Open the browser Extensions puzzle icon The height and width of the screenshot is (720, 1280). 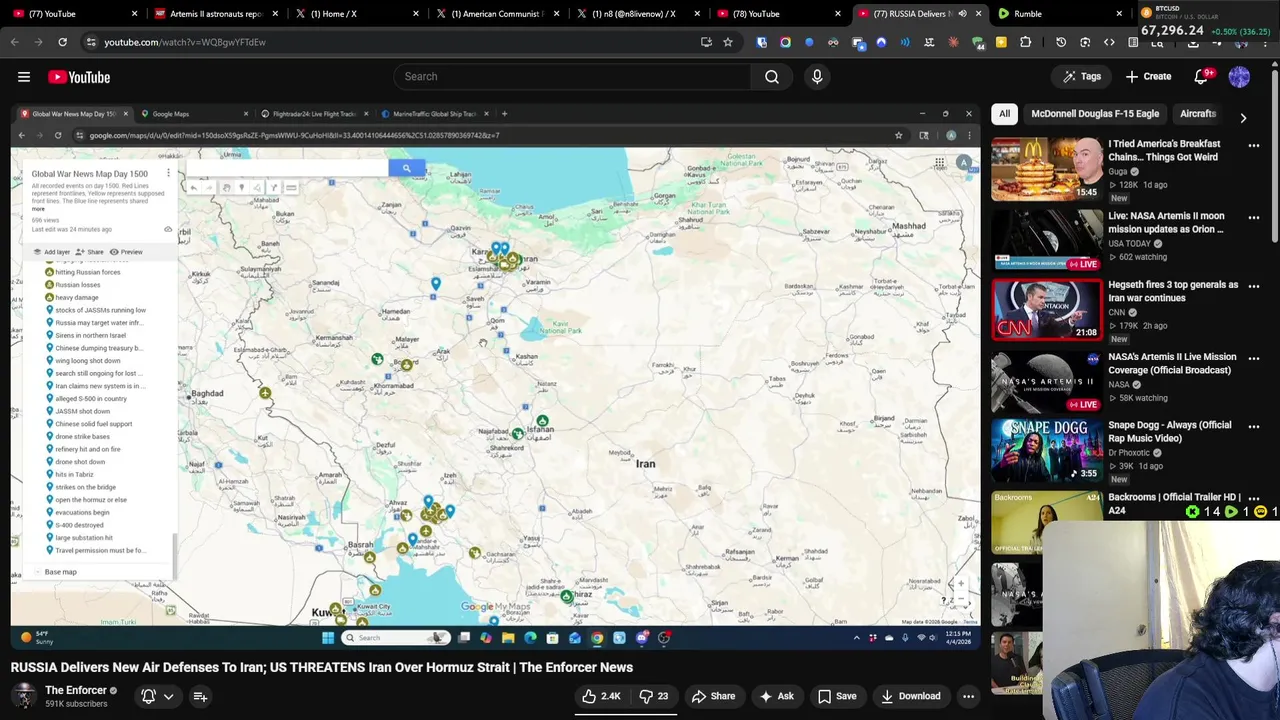[x=1025, y=42]
